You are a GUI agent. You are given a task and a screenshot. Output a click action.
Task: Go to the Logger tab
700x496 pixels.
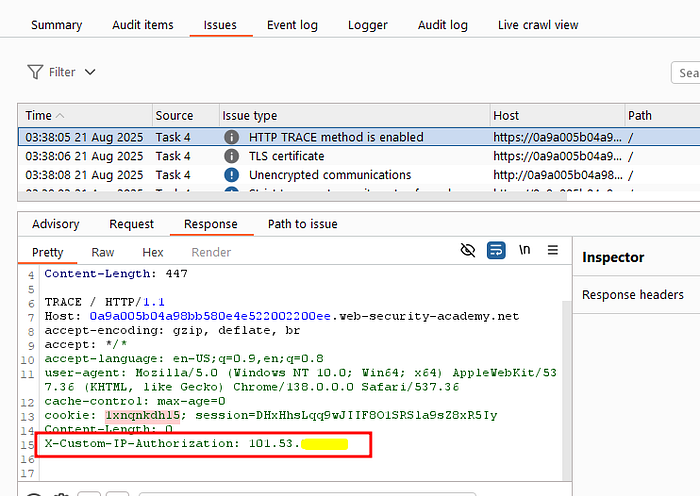point(368,25)
